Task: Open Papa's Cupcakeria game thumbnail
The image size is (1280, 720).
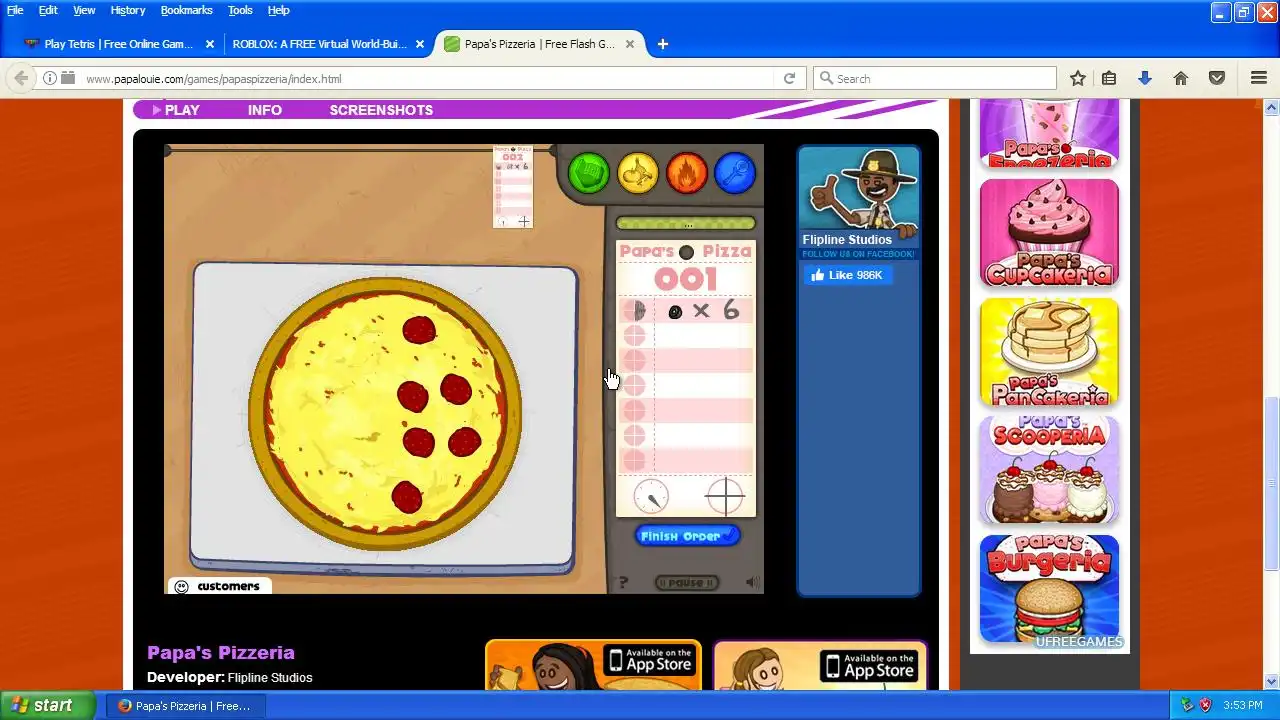Action: pyautogui.click(x=1049, y=233)
